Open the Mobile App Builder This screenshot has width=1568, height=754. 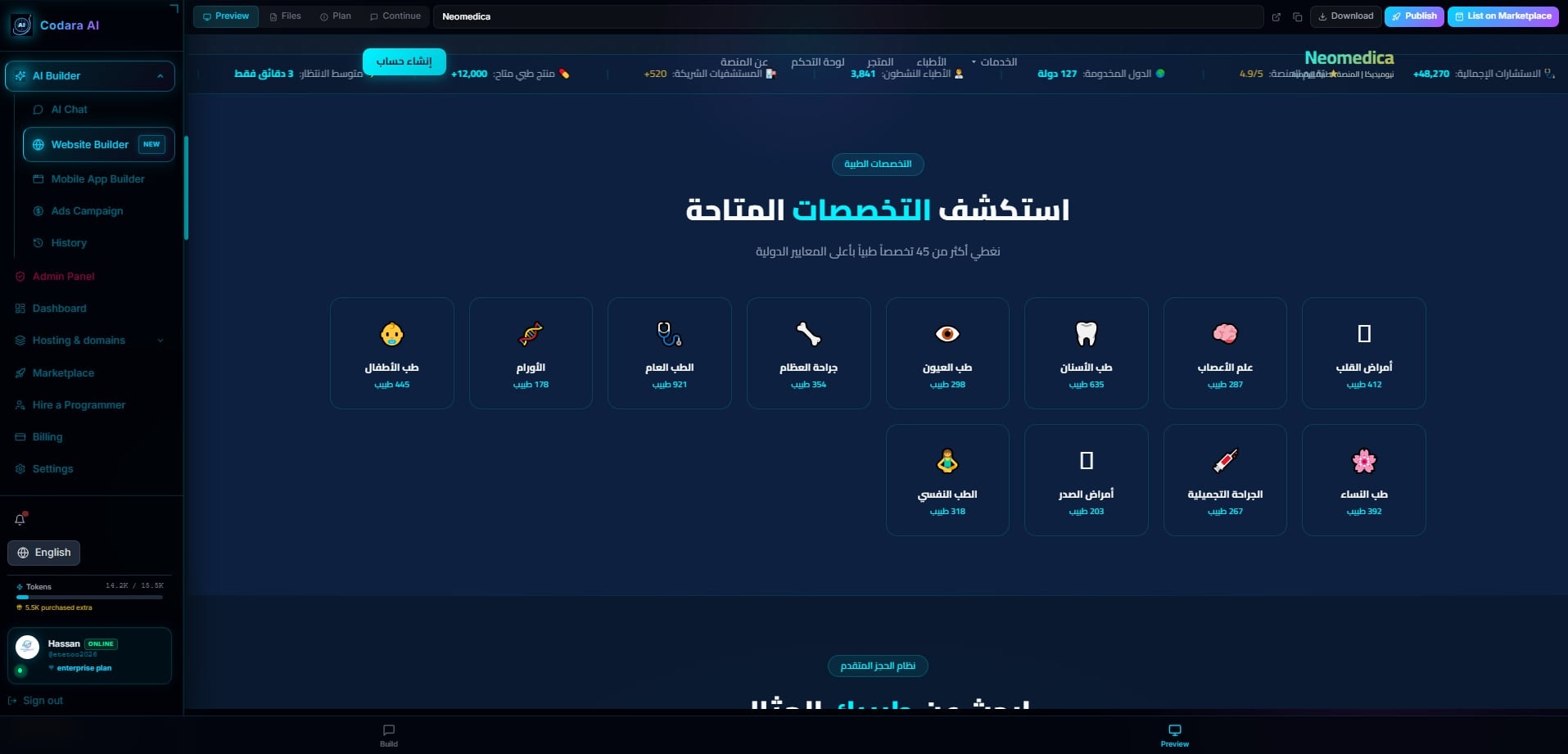click(97, 179)
